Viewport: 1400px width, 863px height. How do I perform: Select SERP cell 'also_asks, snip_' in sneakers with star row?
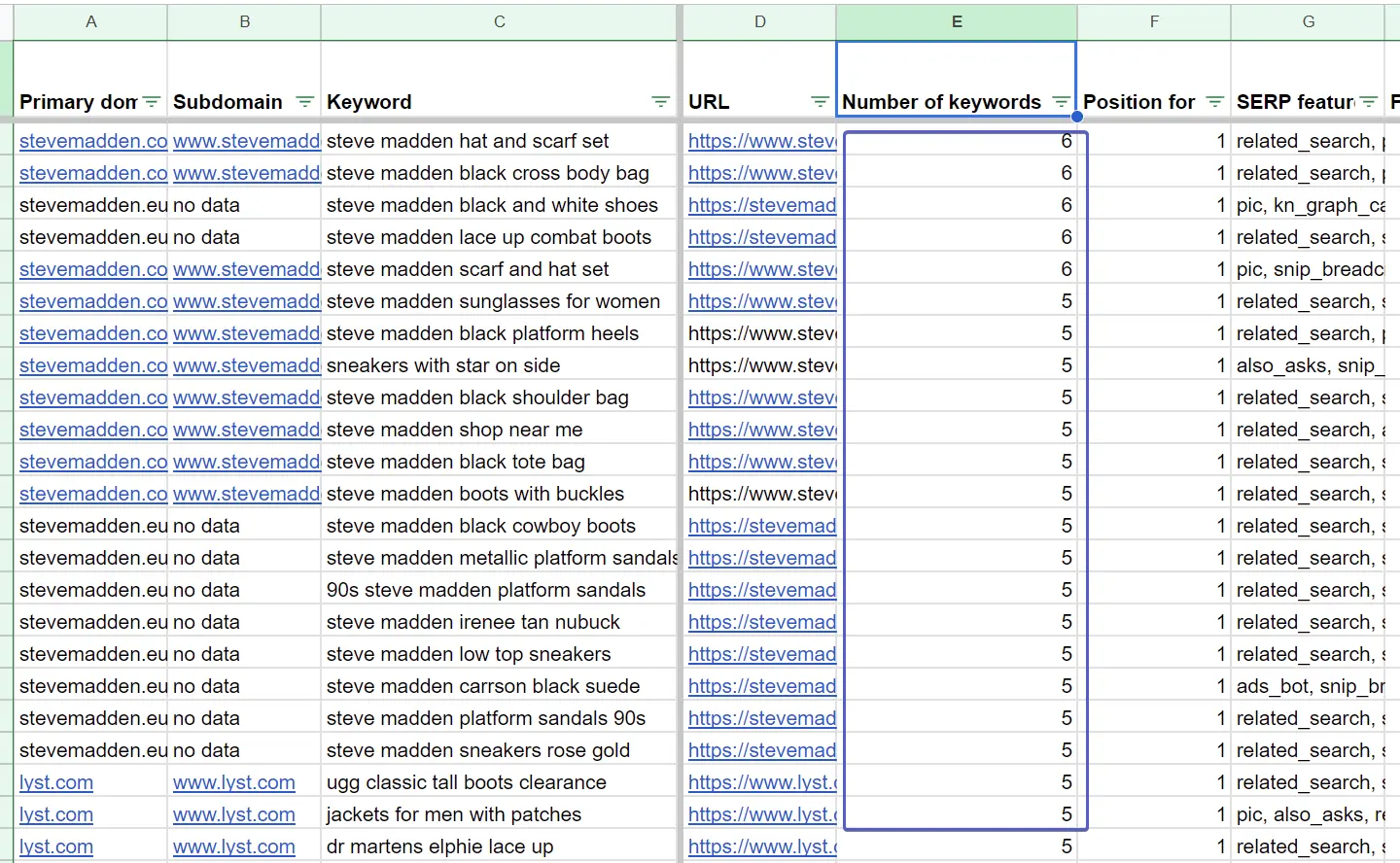1308,365
